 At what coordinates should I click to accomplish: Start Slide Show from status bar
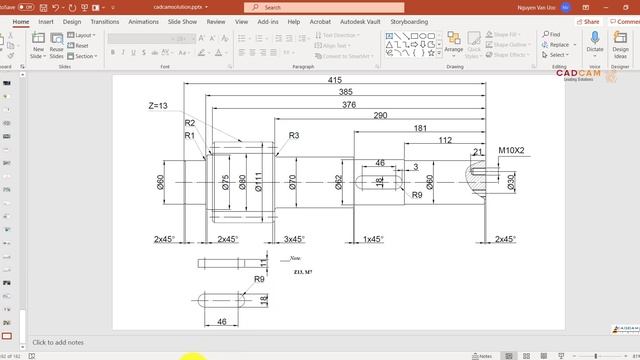click(x=561, y=356)
